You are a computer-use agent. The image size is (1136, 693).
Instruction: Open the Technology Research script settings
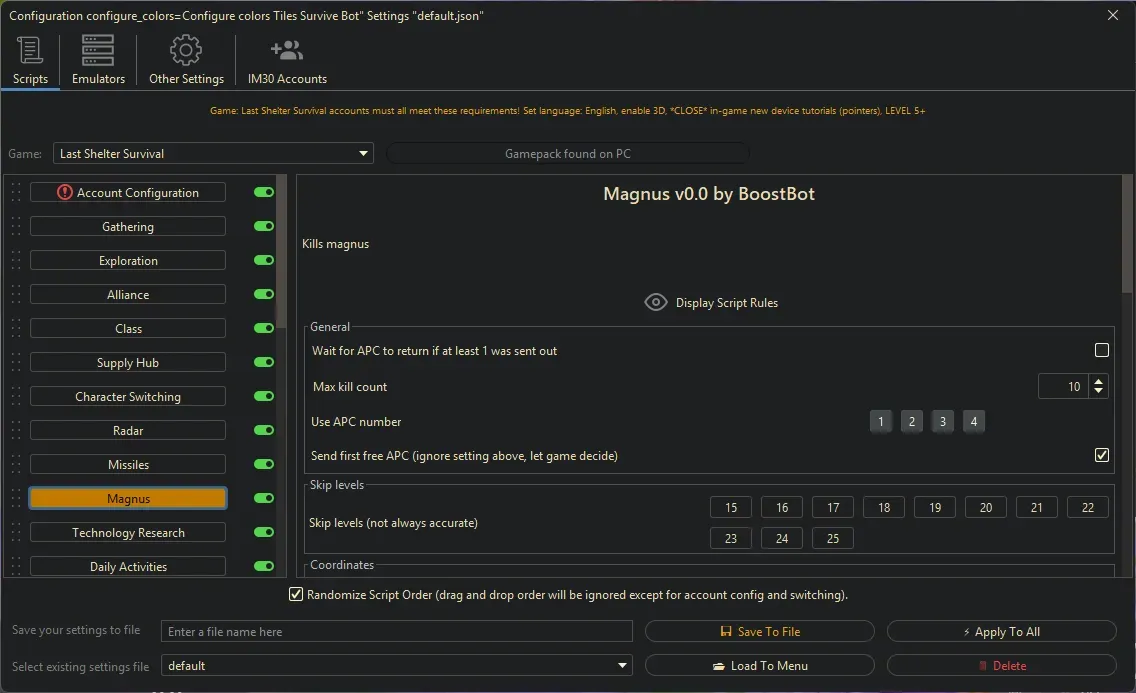128,532
